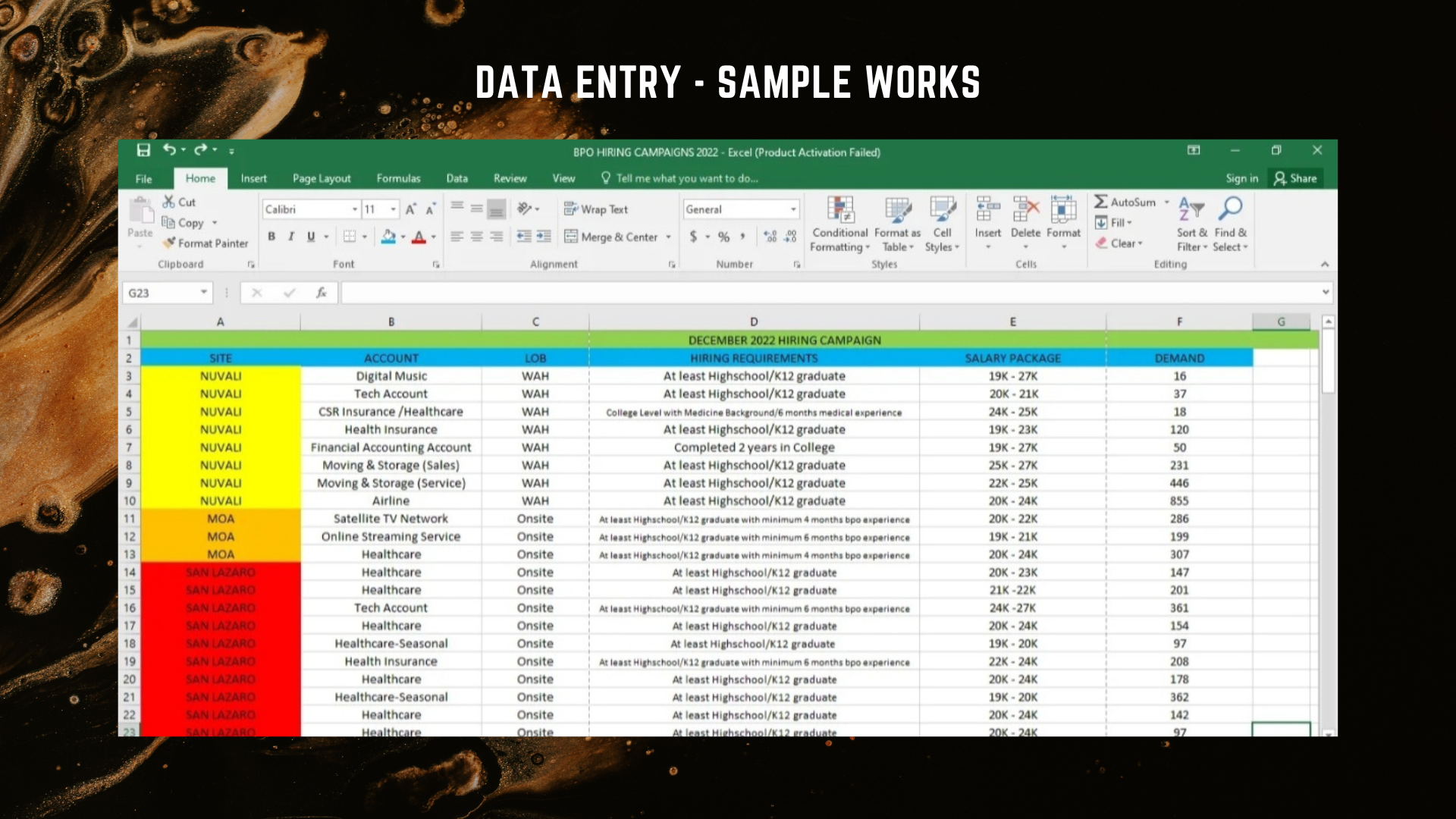Click the AutoSum sigma icon
Screen dimensions: 1456x819
[1100, 202]
